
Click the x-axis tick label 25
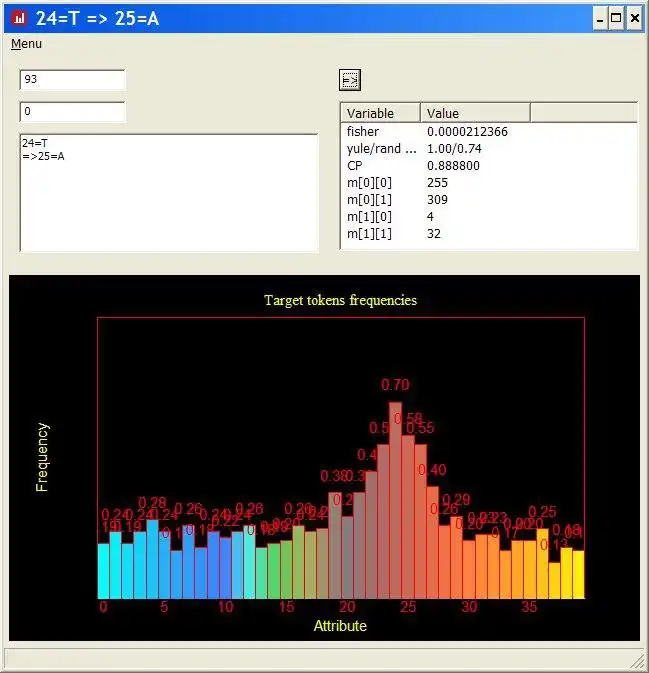tap(408, 607)
